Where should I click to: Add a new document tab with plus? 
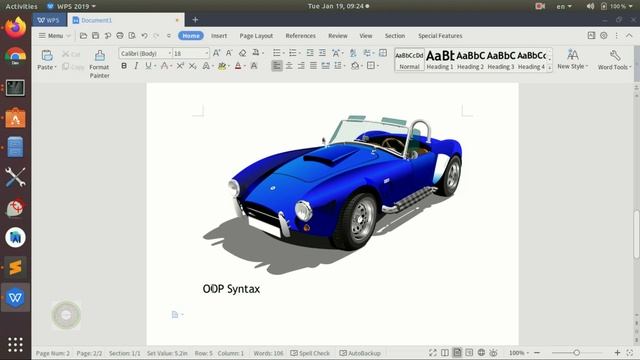tap(195, 20)
